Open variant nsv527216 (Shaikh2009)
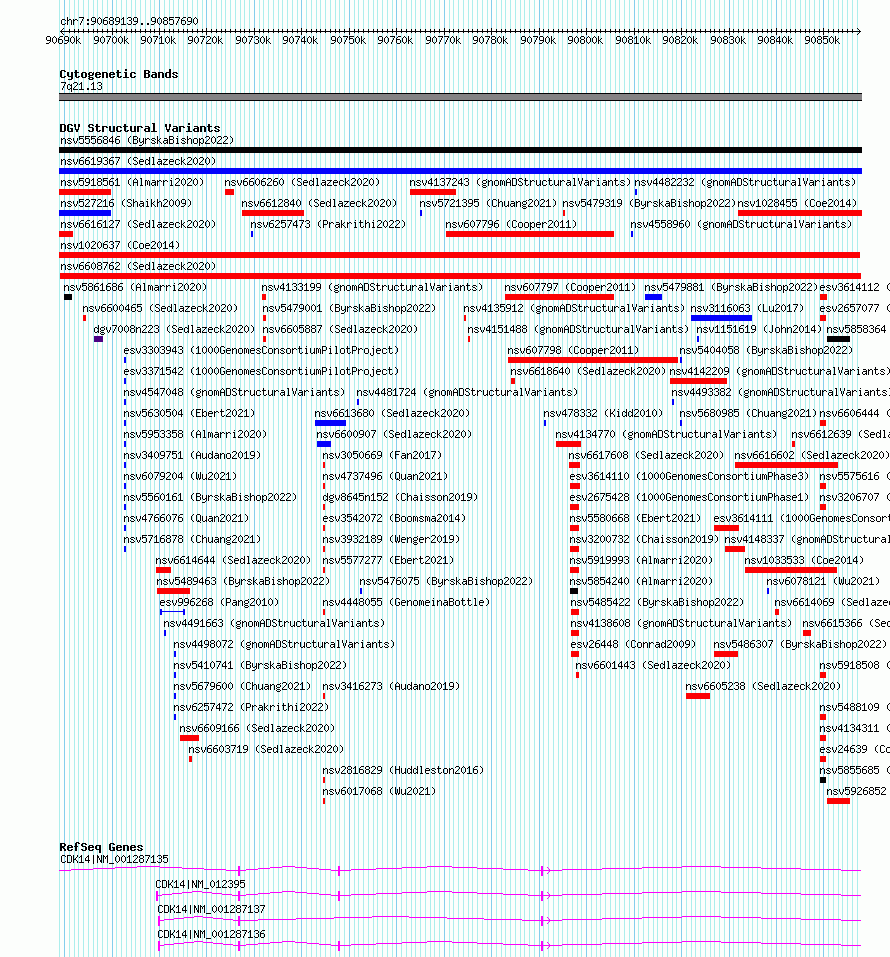 (x=126, y=203)
